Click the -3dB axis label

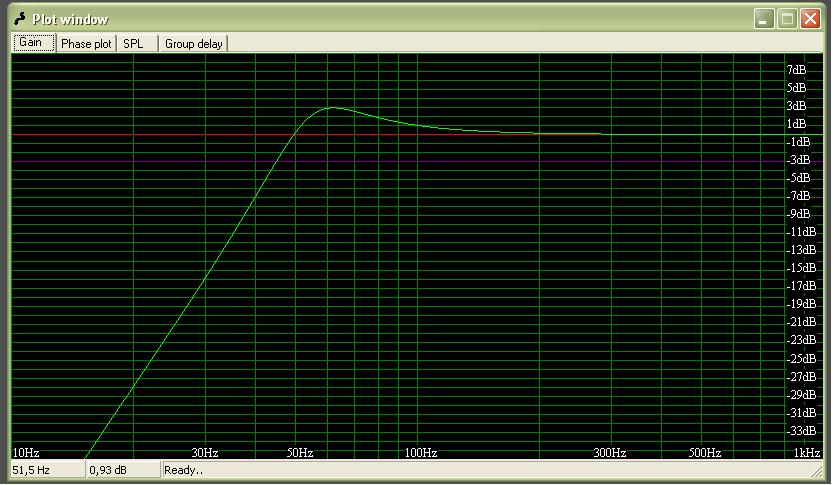(x=798, y=160)
